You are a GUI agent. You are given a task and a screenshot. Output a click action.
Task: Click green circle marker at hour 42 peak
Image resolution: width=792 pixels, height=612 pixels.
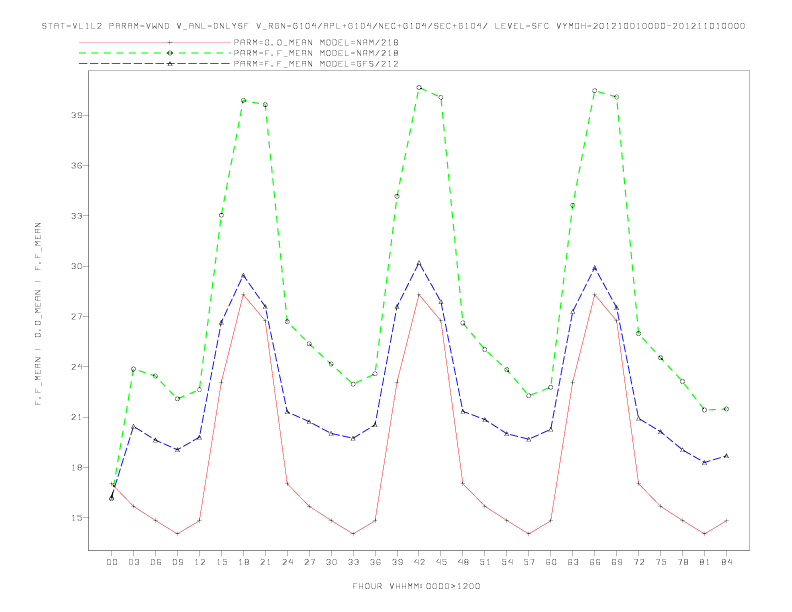pyautogui.click(x=419, y=87)
